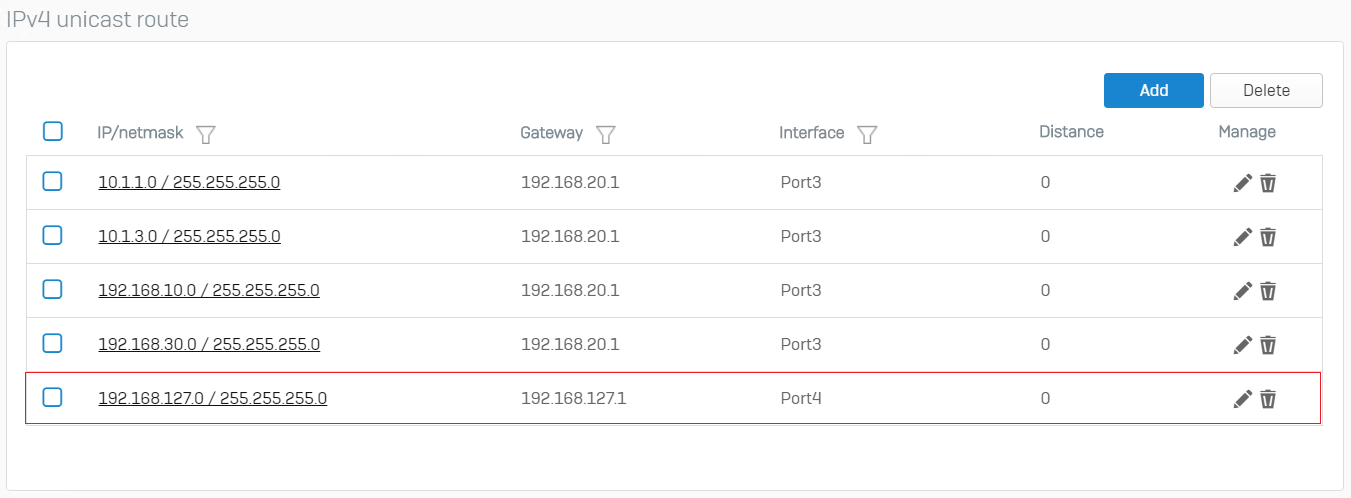Select the checkbox for route 192.168.127.0
Viewport: 1351px width, 498px height.
point(53,398)
